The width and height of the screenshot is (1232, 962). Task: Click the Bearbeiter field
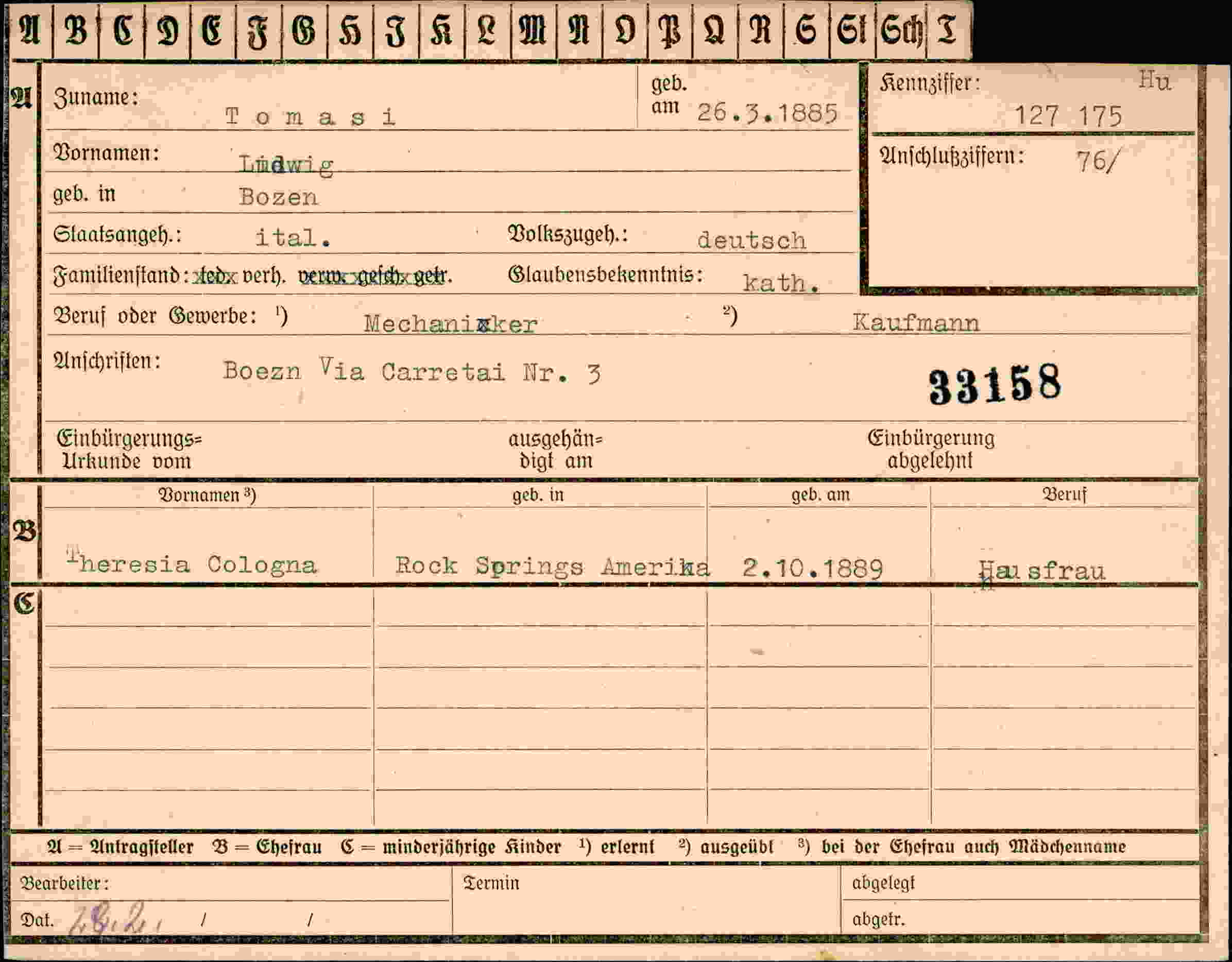pyautogui.click(x=230, y=884)
